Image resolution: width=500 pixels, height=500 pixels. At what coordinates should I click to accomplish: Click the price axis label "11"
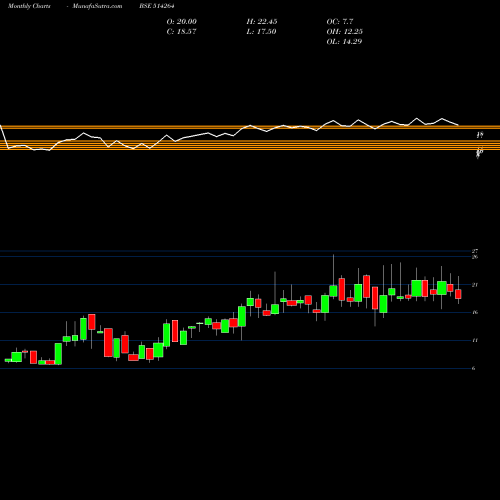coord(475,340)
